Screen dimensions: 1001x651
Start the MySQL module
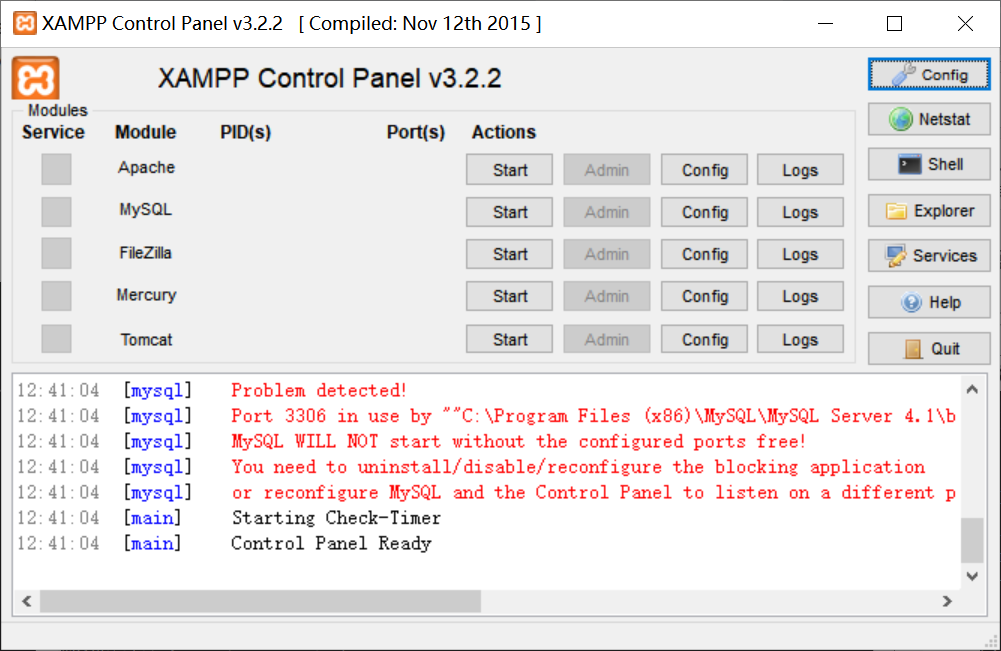coord(509,212)
